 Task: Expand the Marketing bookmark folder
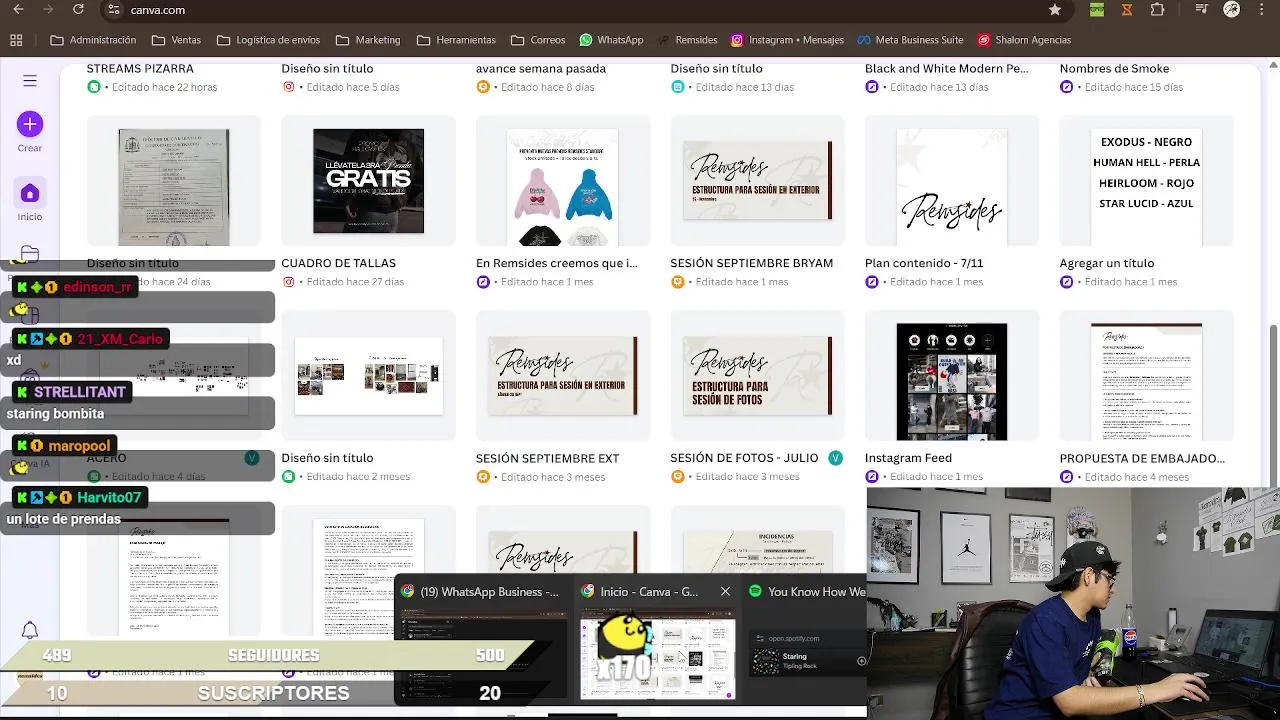pyautogui.click(x=368, y=40)
